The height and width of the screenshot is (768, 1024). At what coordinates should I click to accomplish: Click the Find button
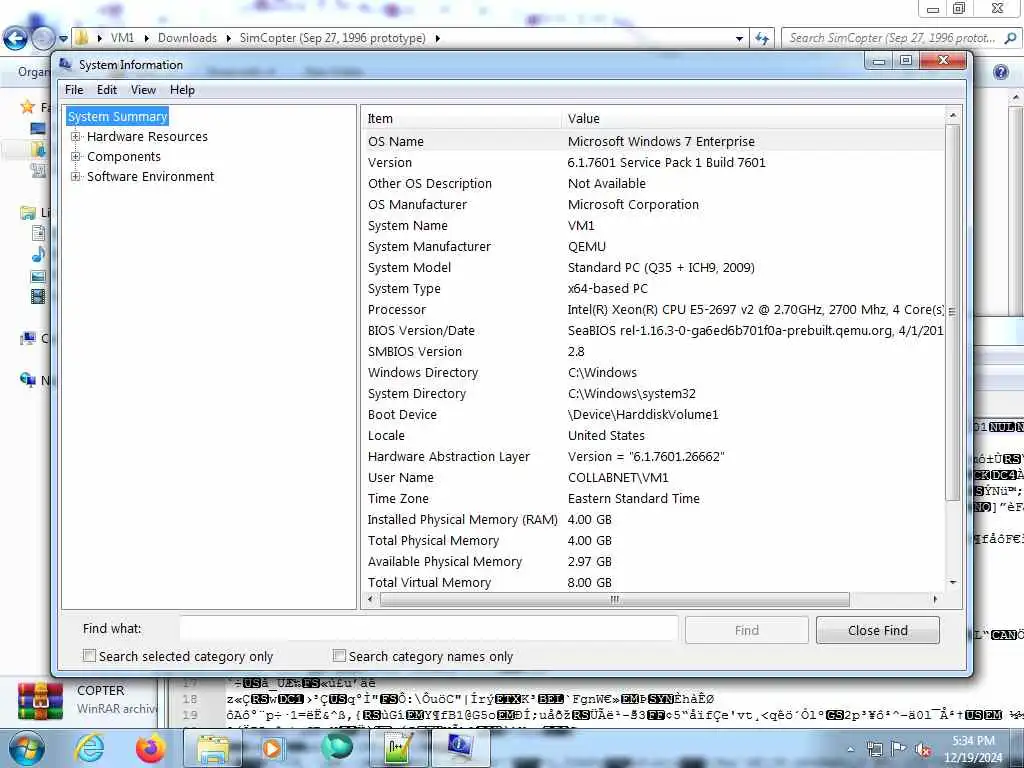click(746, 630)
